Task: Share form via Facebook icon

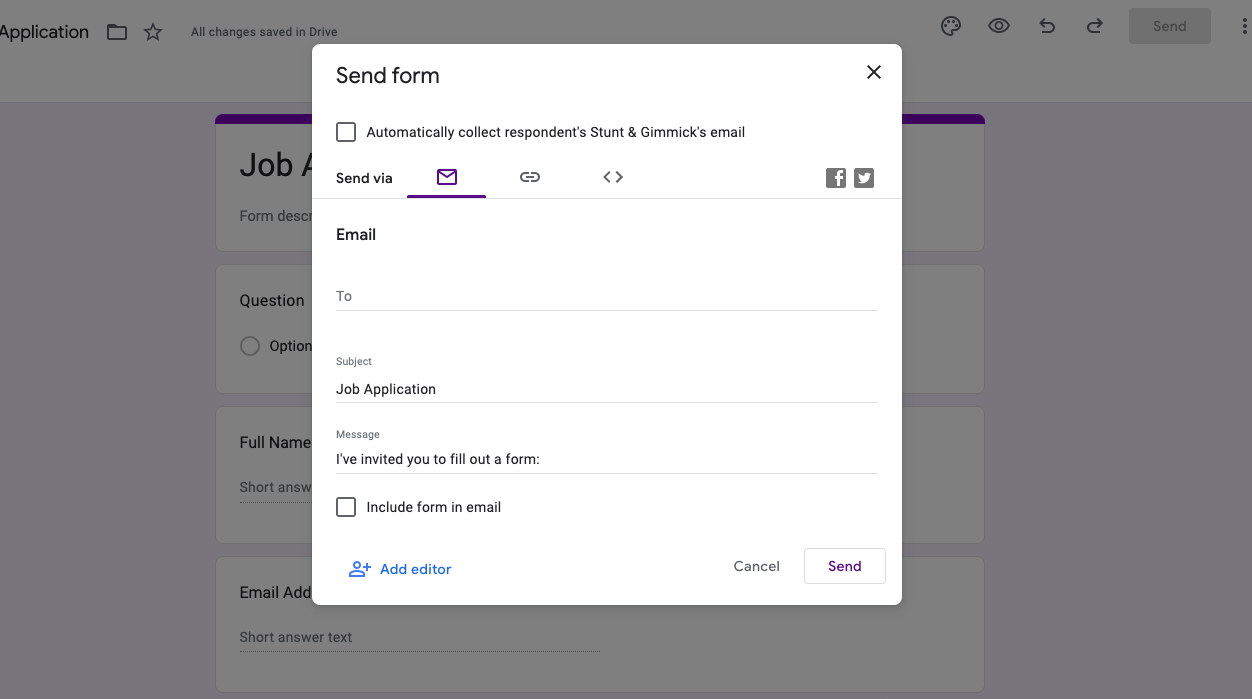Action: point(836,178)
